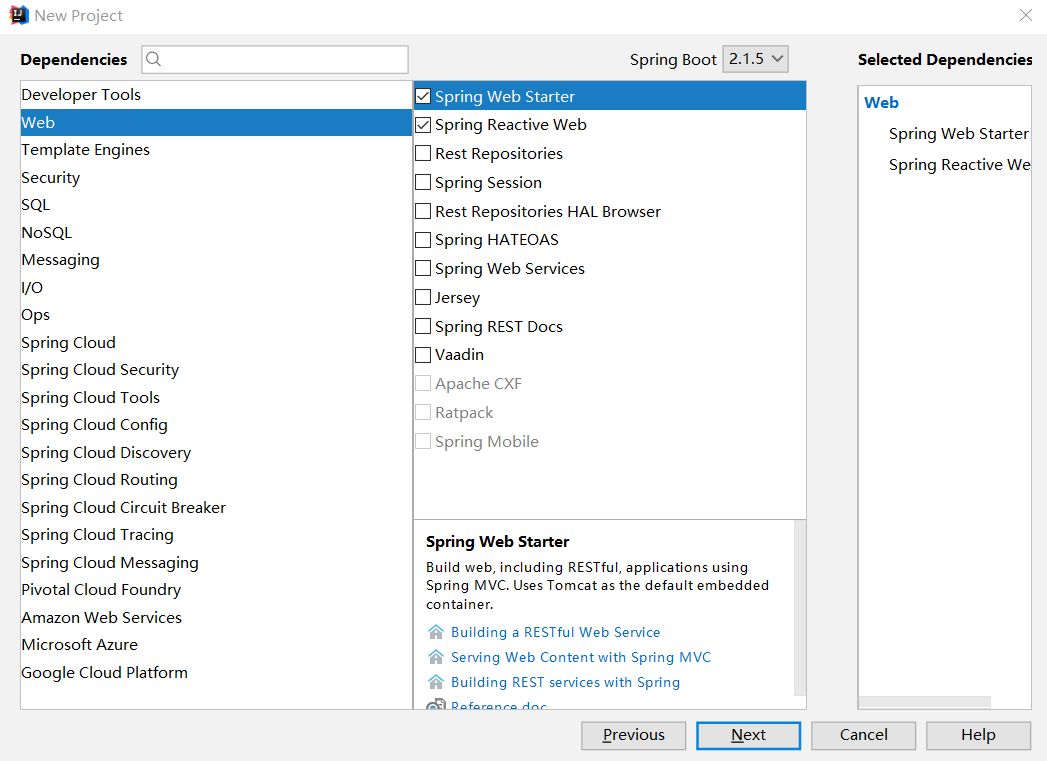Choose the Spring Cloud Config category
The image size is (1047, 761).
(x=216, y=425)
